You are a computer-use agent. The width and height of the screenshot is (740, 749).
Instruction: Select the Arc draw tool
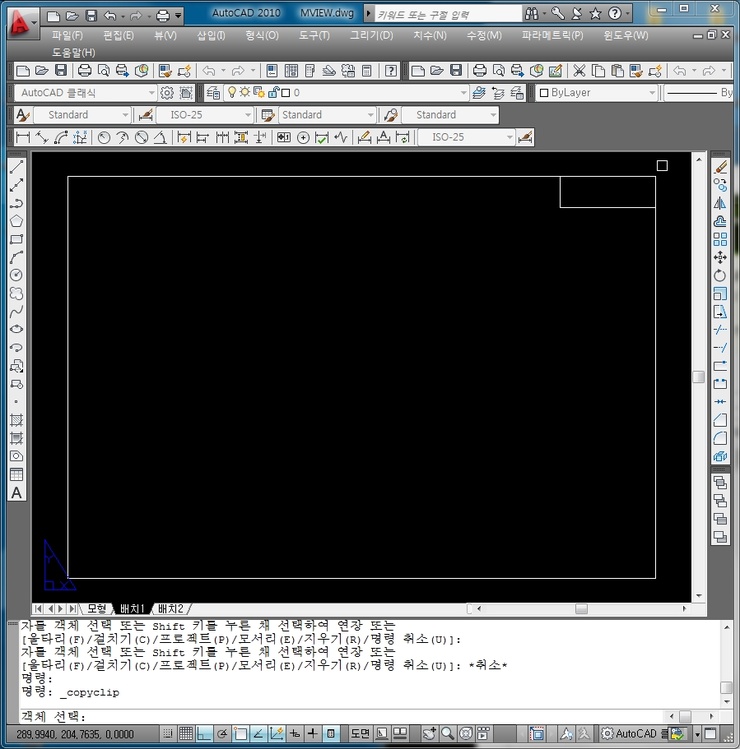16,257
